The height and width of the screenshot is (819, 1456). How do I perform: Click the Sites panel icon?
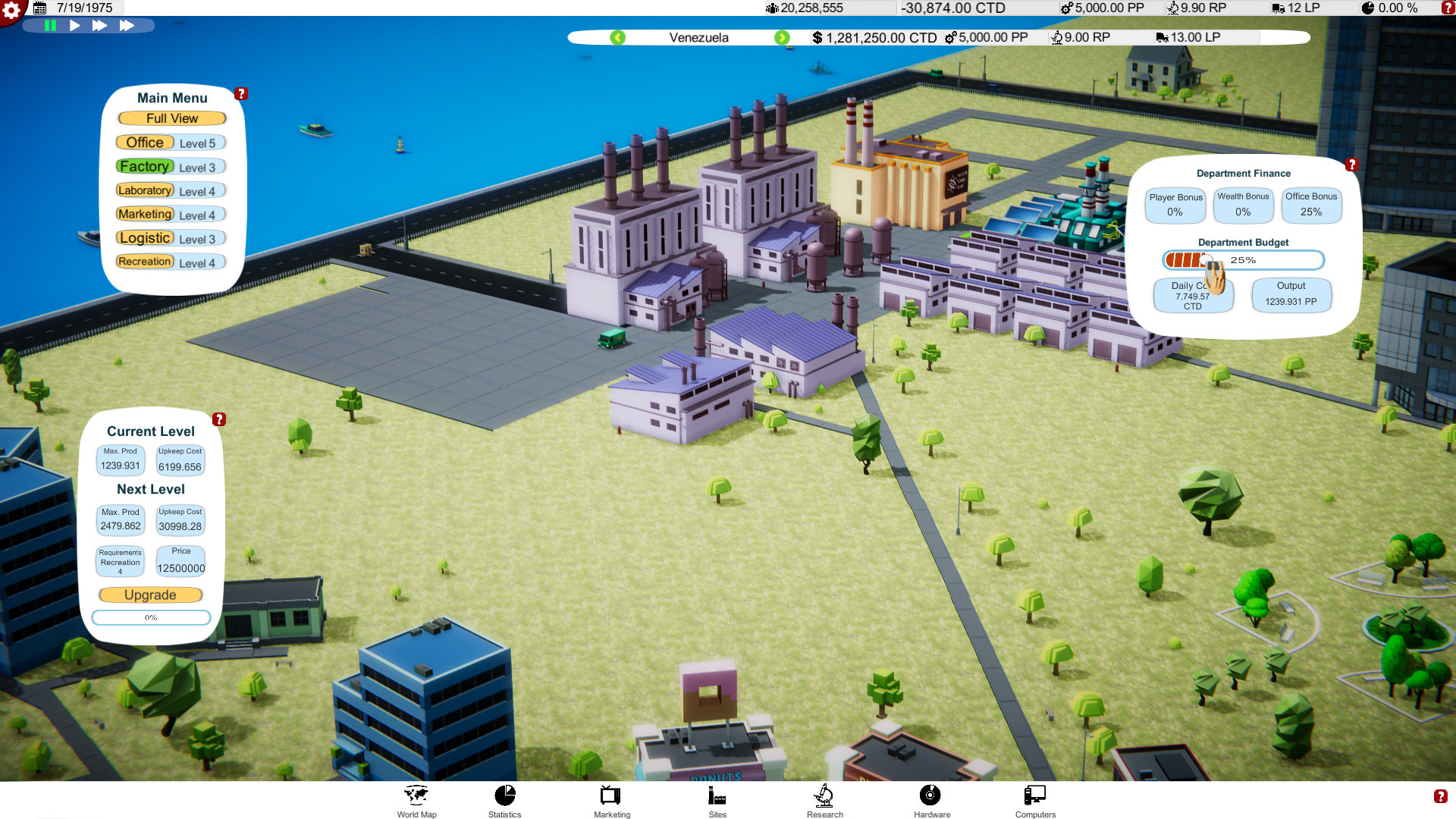[x=719, y=797]
